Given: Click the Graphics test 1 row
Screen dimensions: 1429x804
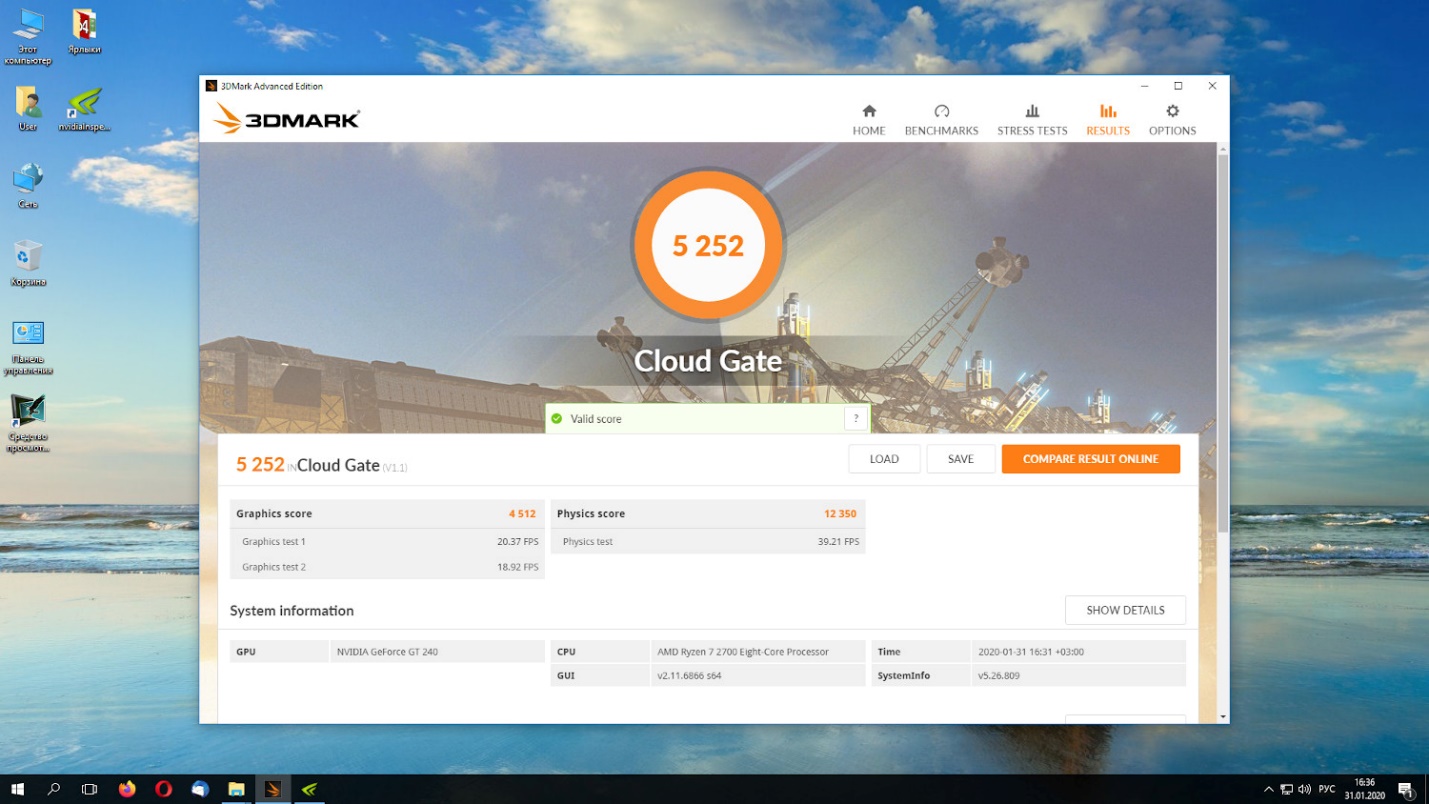Looking at the screenshot, I should [x=387, y=541].
